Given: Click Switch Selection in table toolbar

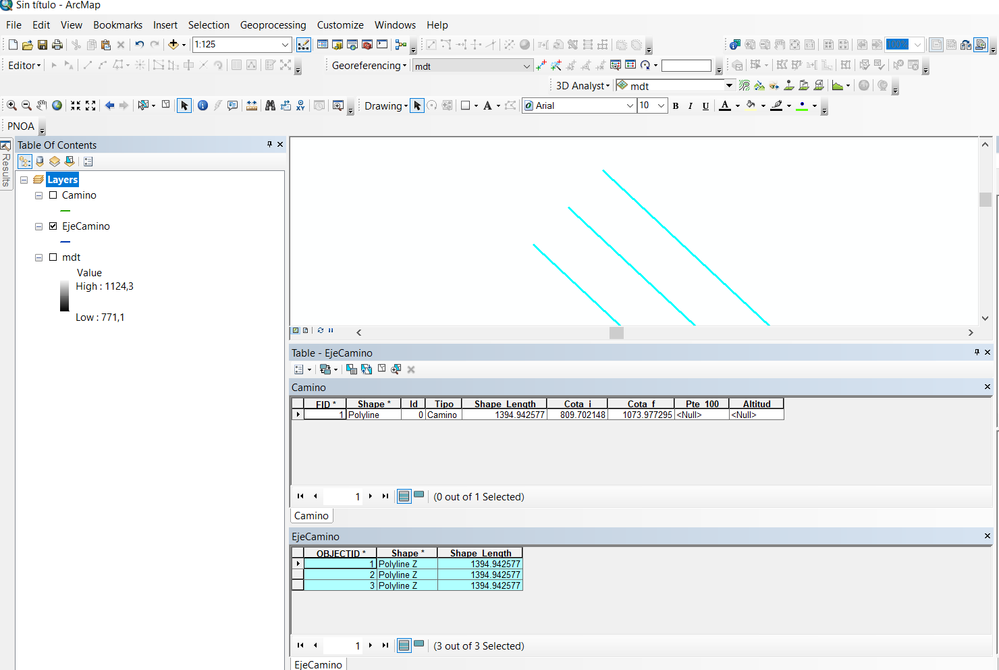Looking at the screenshot, I should coord(366,369).
